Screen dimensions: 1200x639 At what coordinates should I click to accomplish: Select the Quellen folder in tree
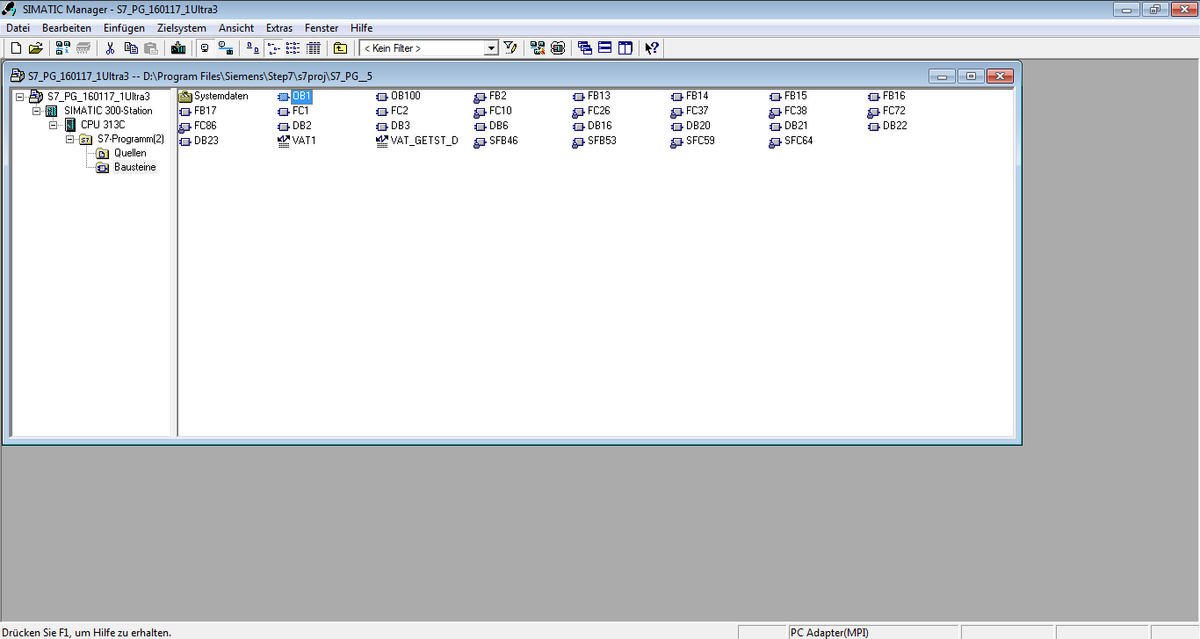tap(129, 153)
